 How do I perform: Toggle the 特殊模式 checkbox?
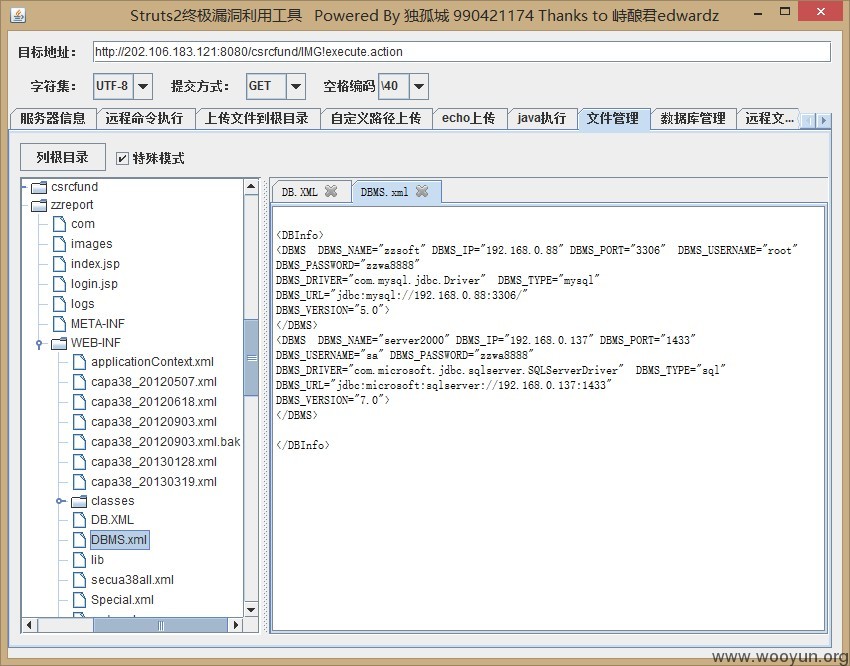click(123, 158)
